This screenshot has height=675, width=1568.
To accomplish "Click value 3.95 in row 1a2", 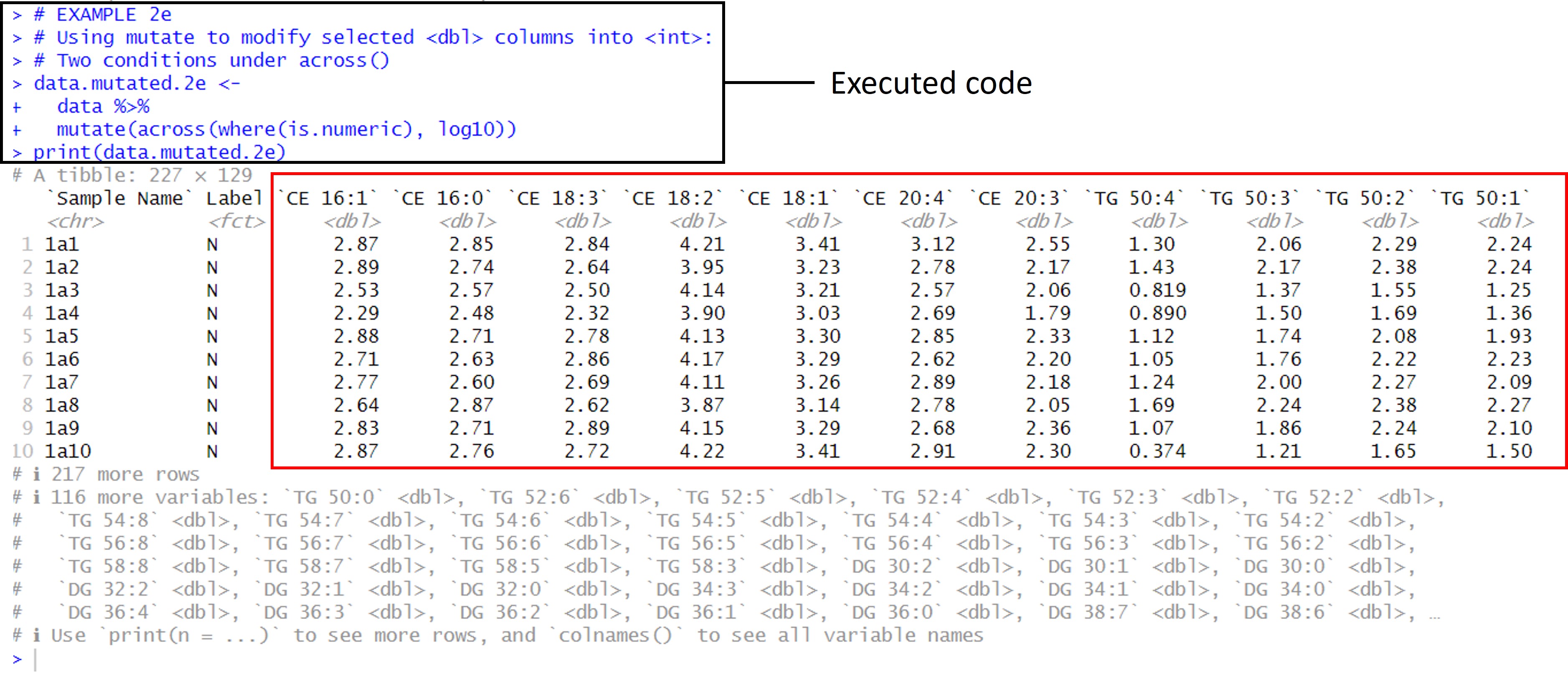I will [702, 267].
